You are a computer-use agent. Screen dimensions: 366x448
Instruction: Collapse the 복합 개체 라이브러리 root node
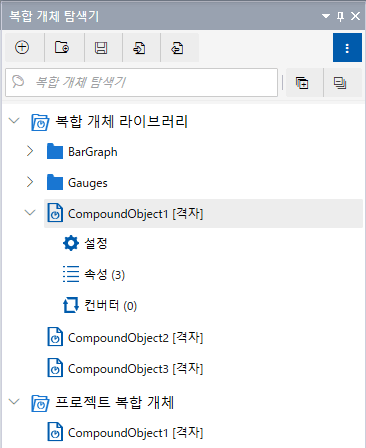14,120
